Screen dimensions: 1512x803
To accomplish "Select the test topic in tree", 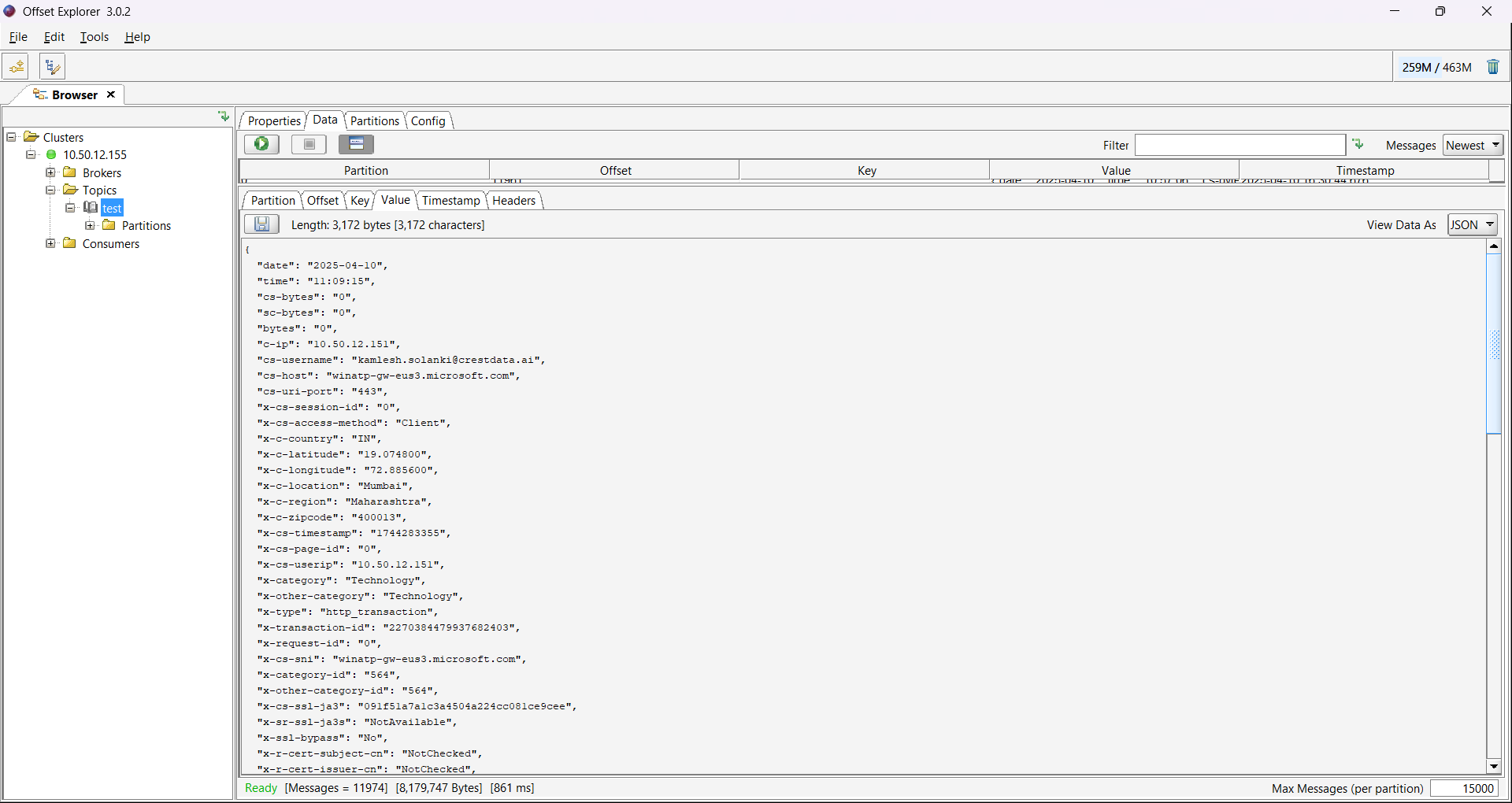I will tap(112, 208).
